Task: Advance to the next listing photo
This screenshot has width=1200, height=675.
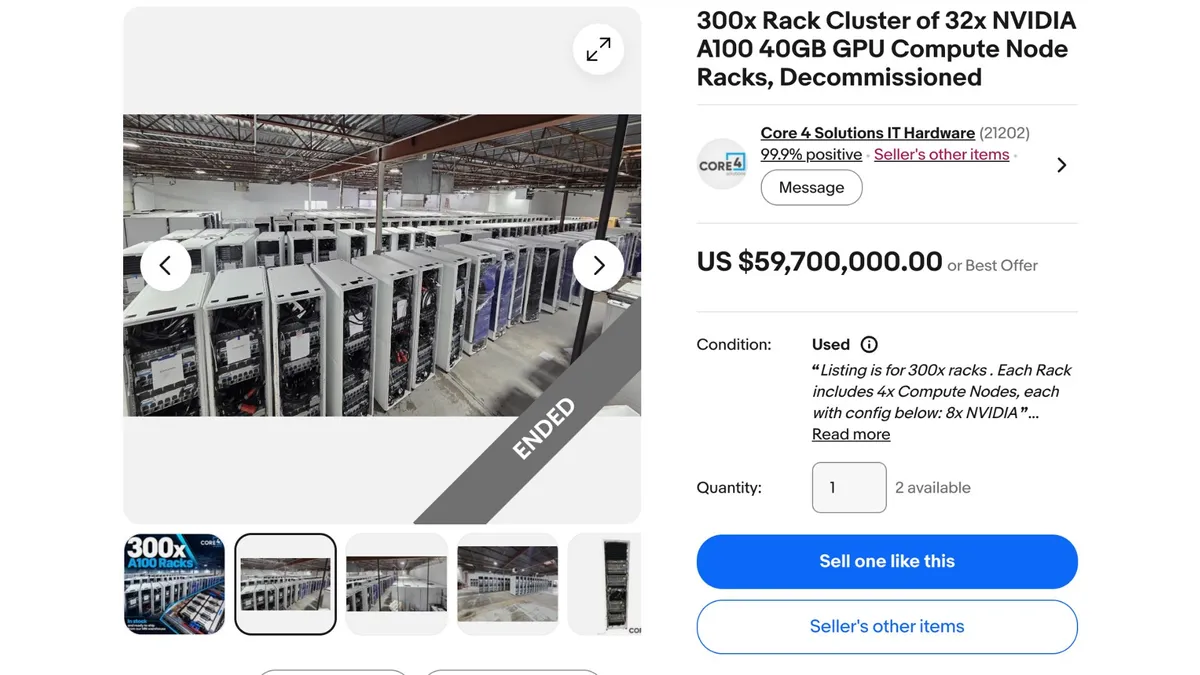Action: click(x=598, y=265)
